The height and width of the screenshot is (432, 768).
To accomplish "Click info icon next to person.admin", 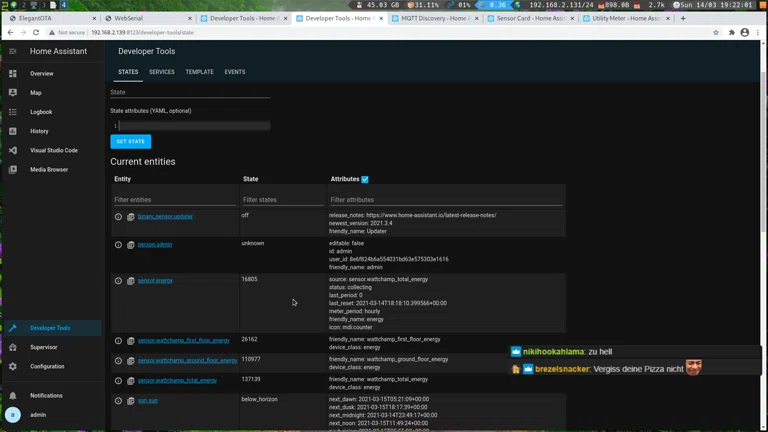I will tap(118, 245).
